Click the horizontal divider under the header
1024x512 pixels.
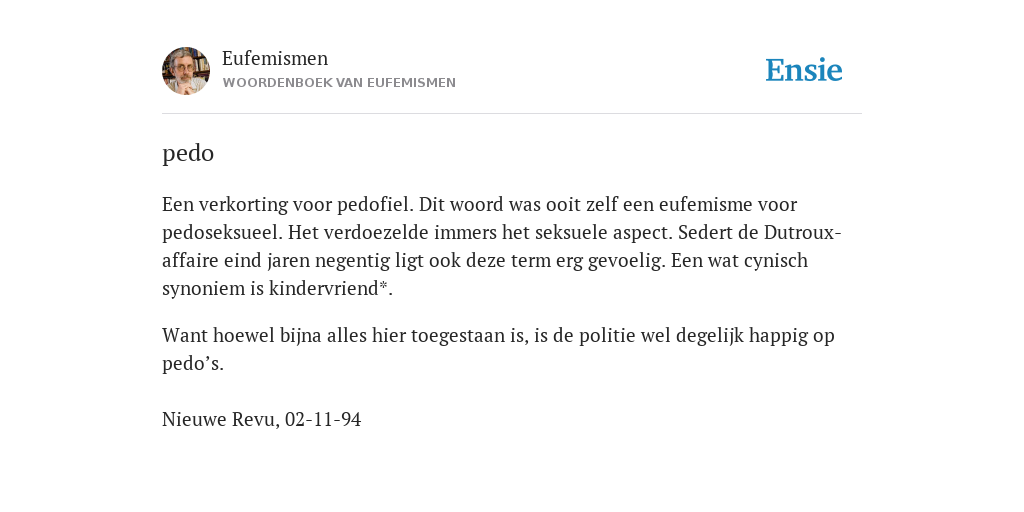tap(512, 114)
